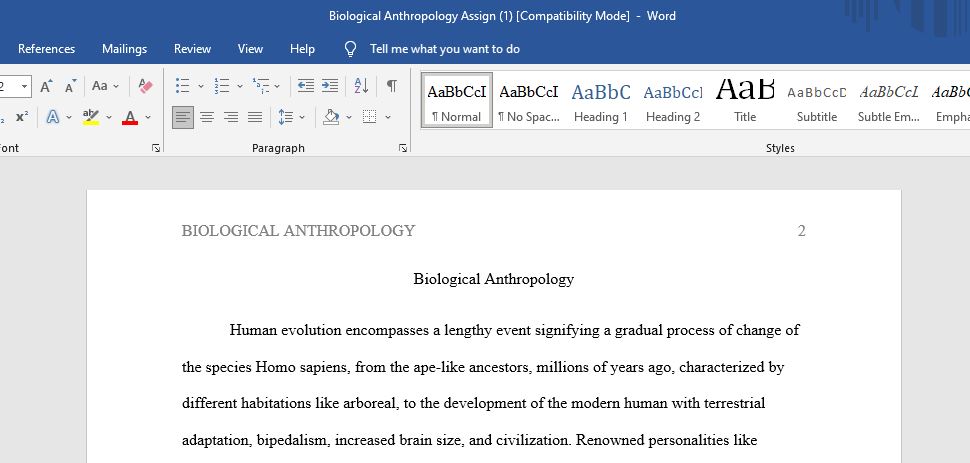This screenshot has height=463, width=970.
Task: Apply the Heading 1 style
Action: pos(601,101)
